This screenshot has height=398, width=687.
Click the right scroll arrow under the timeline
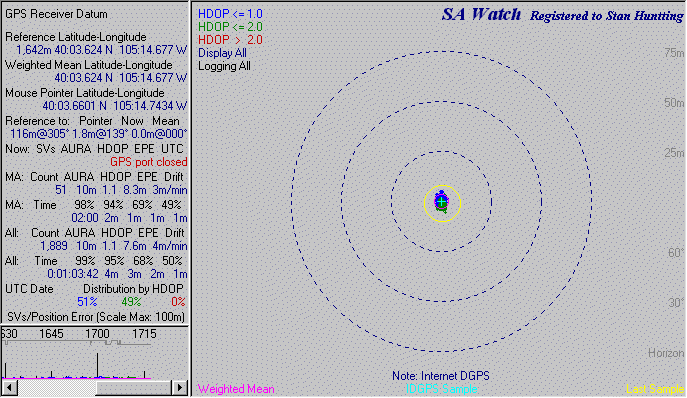(179, 387)
